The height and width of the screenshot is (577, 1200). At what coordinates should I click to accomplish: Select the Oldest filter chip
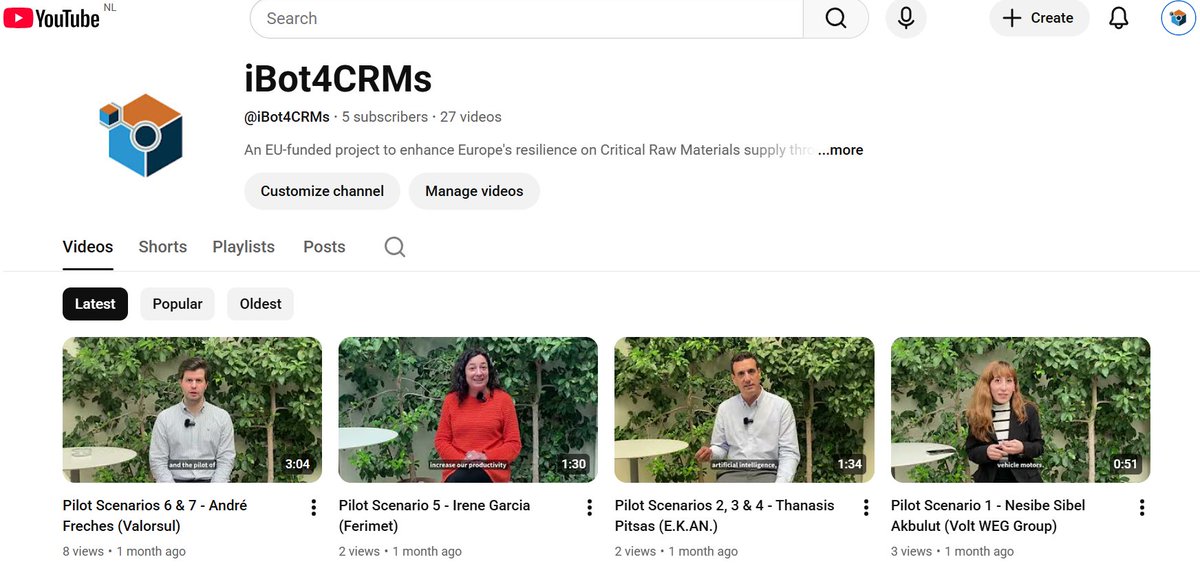click(261, 304)
